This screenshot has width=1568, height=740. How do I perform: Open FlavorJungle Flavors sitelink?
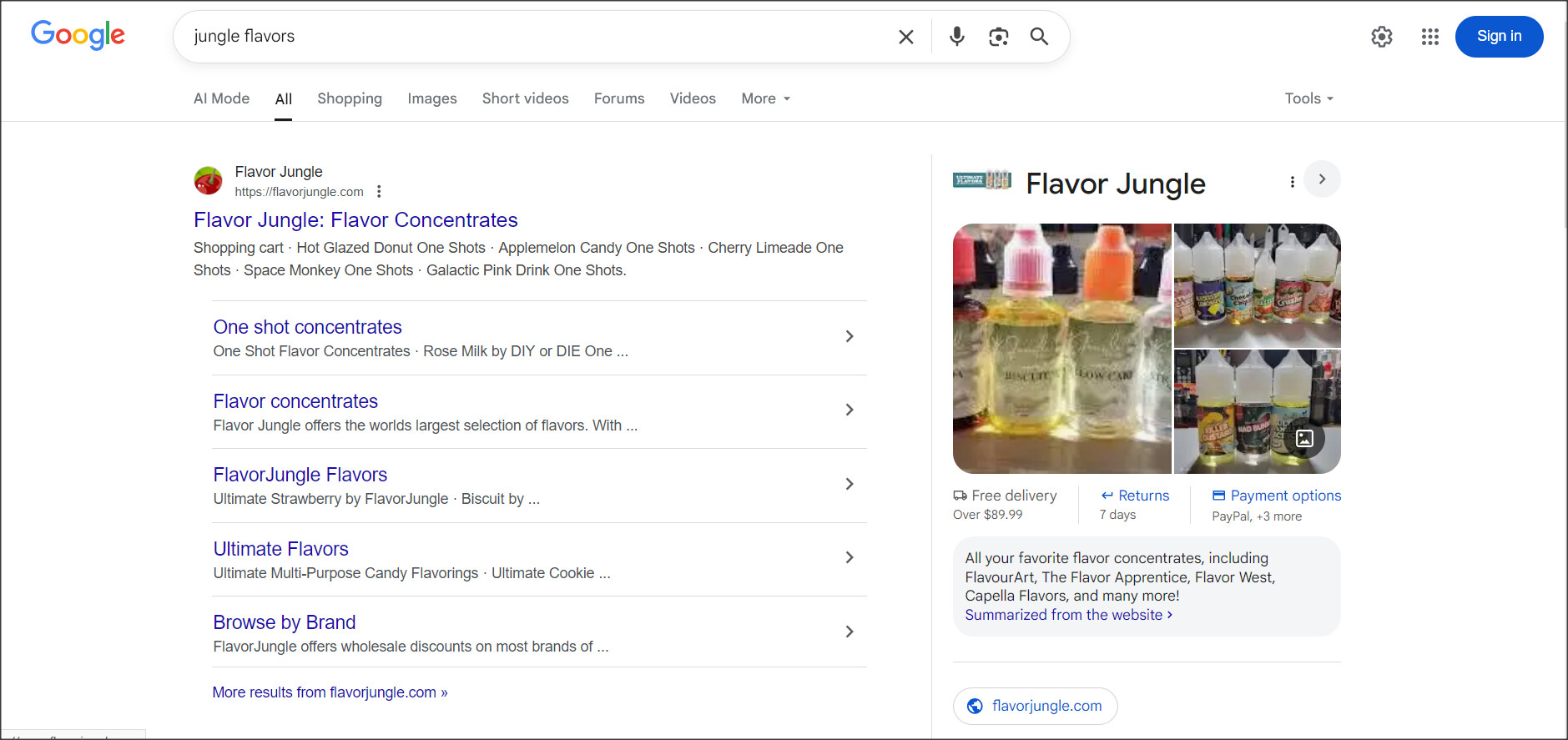(300, 475)
